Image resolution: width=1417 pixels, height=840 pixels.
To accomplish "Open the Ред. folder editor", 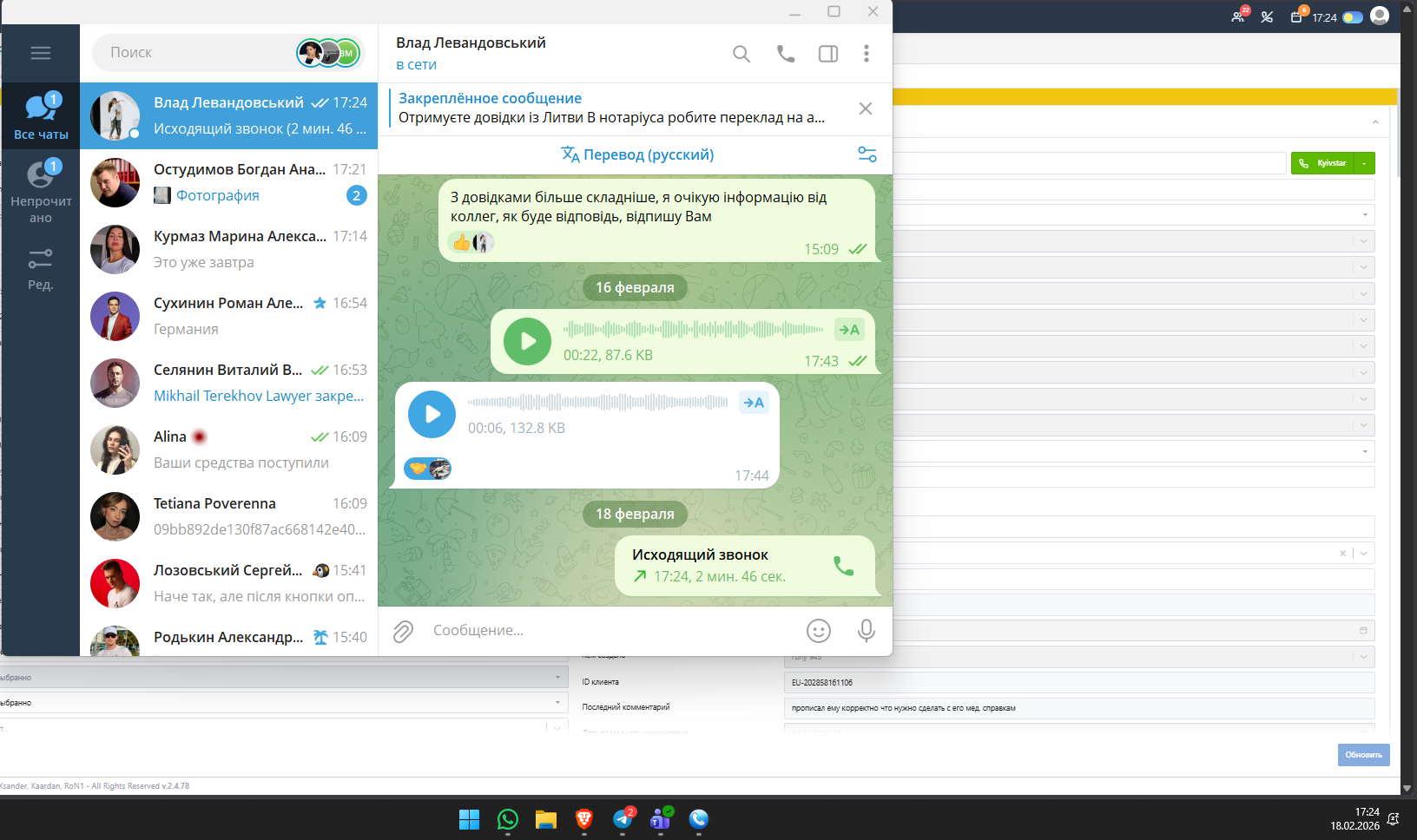I will (41, 268).
